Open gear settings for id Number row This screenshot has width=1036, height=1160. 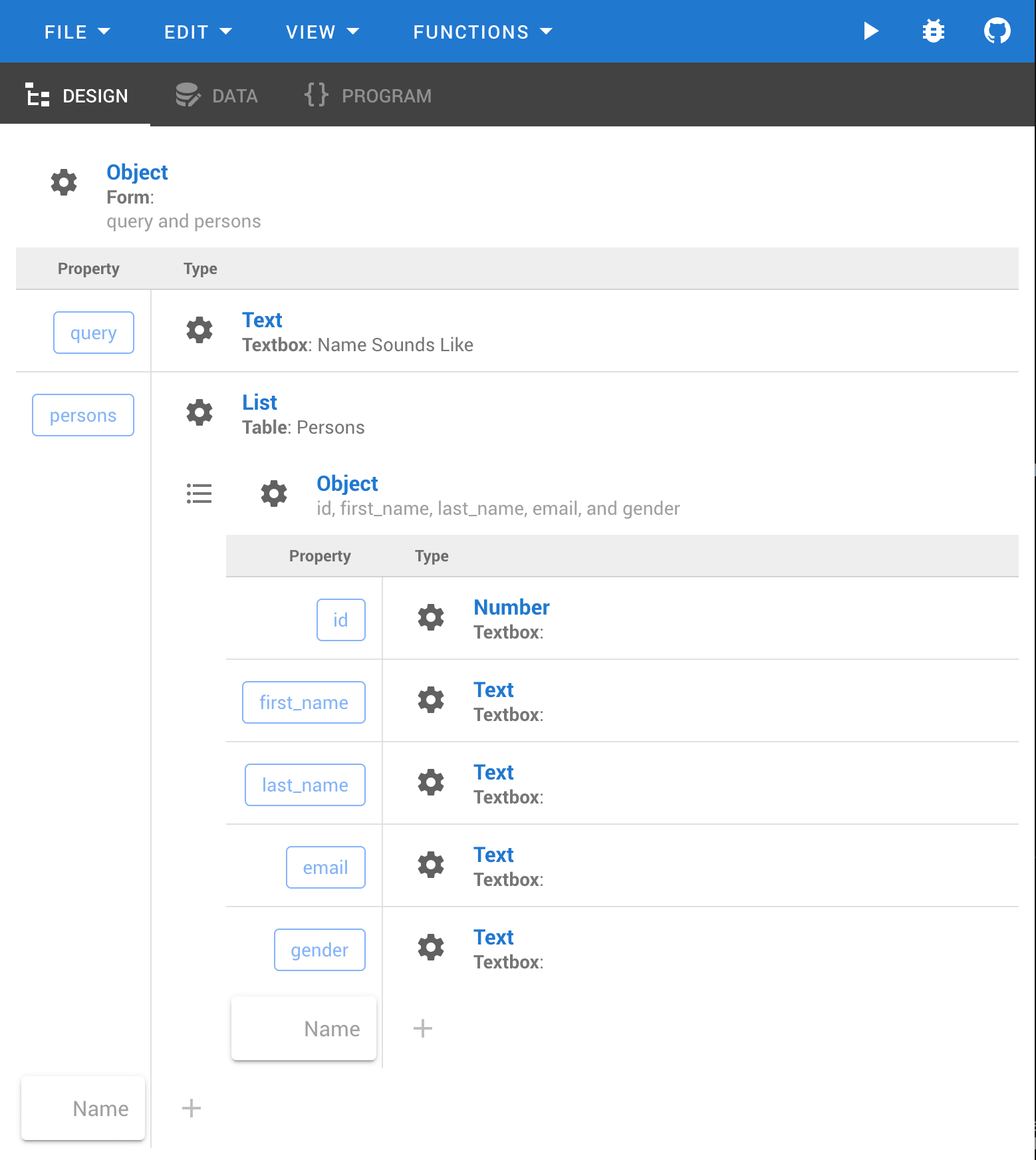[431, 617]
